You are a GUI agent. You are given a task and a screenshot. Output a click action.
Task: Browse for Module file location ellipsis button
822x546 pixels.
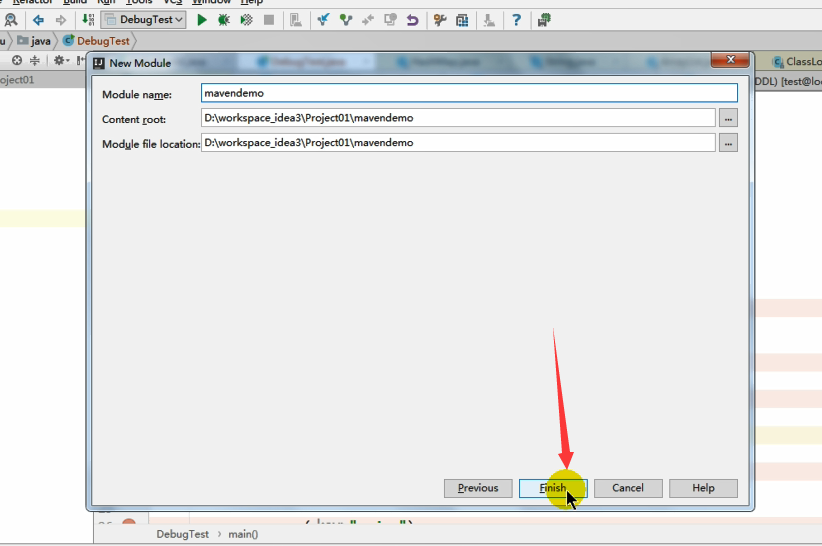click(728, 143)
